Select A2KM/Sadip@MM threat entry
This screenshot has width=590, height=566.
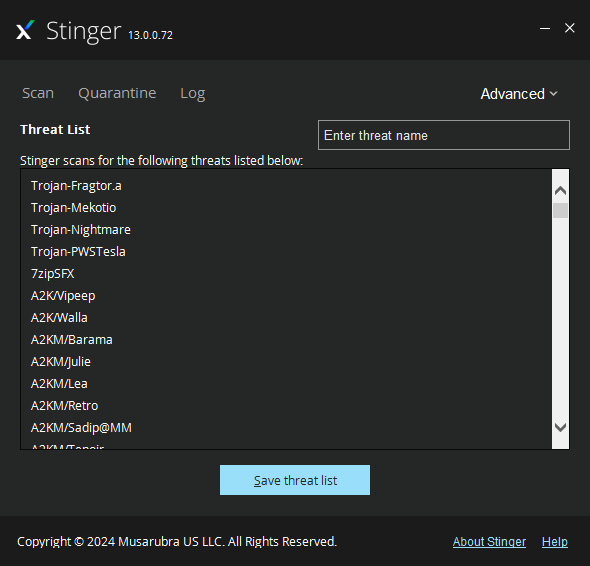click(x=81, y=428)
